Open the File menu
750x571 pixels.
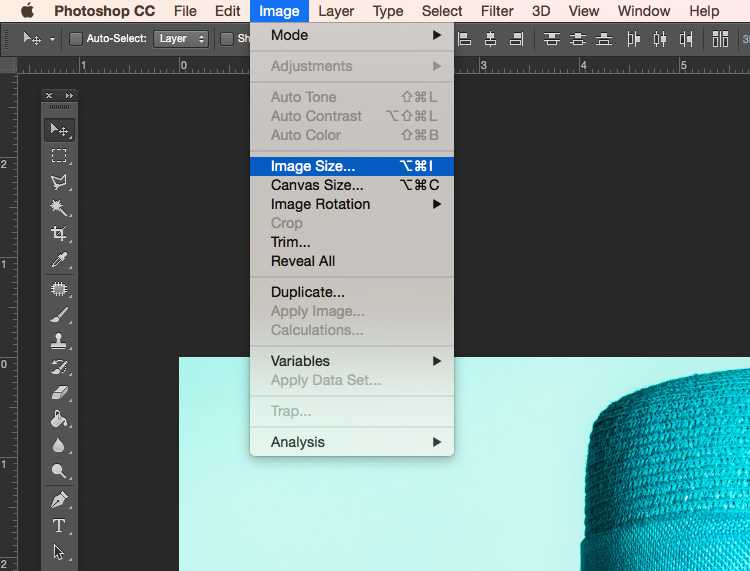(185, 11)
